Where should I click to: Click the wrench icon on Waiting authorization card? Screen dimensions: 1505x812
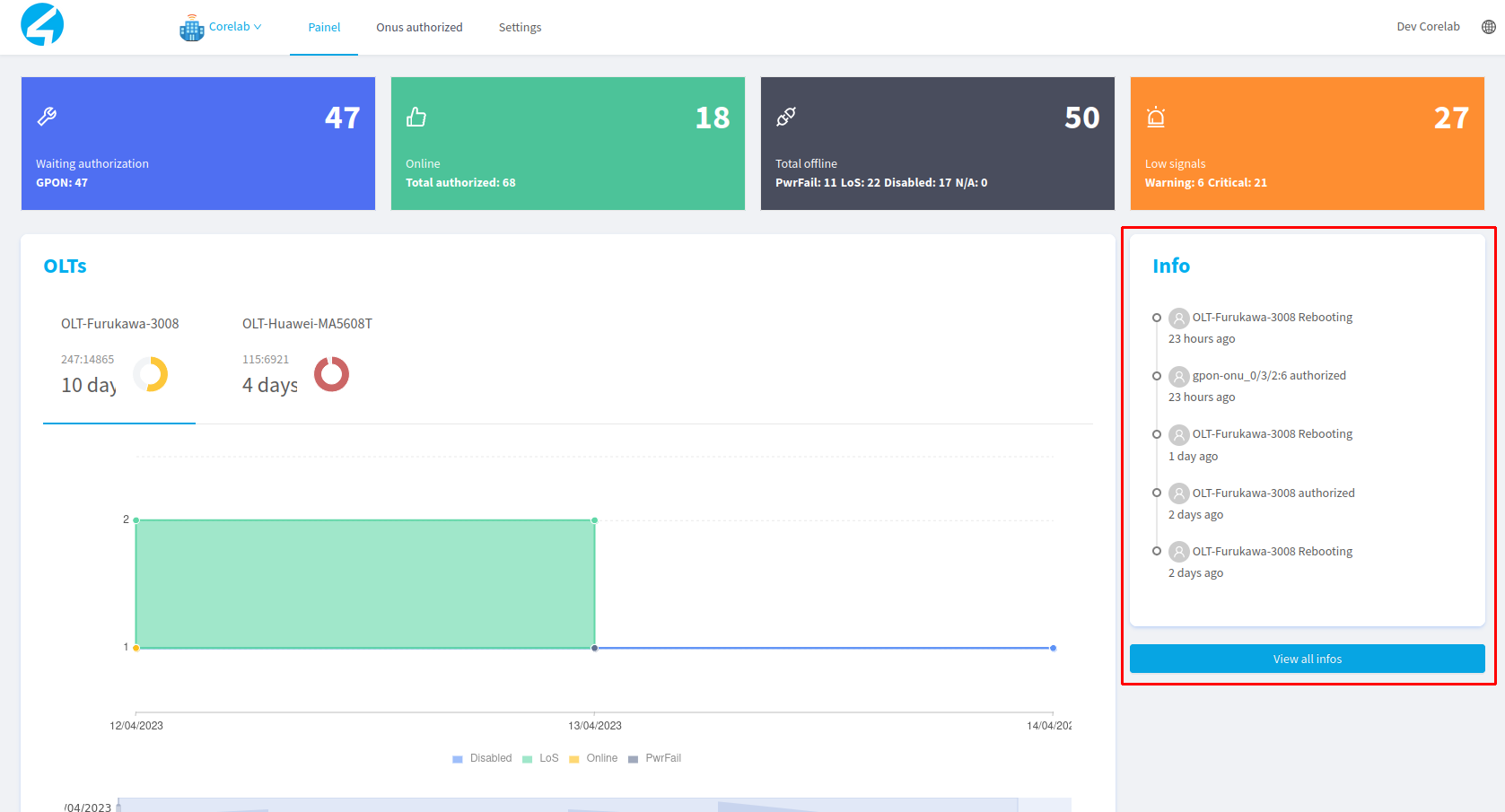tap(48, 117)
